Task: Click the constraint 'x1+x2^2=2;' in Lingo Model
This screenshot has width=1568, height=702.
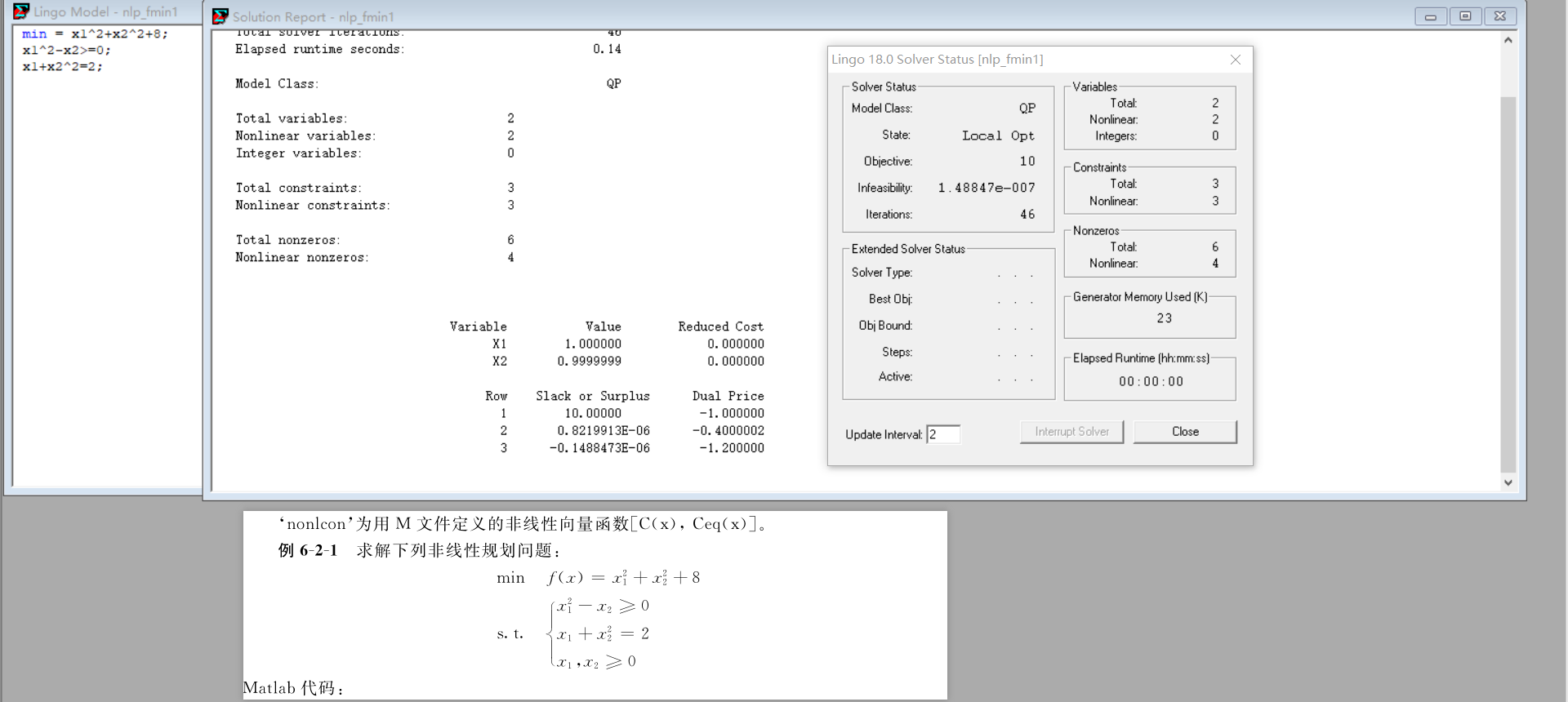Action: pyautogui.click(x=62, y=66)
